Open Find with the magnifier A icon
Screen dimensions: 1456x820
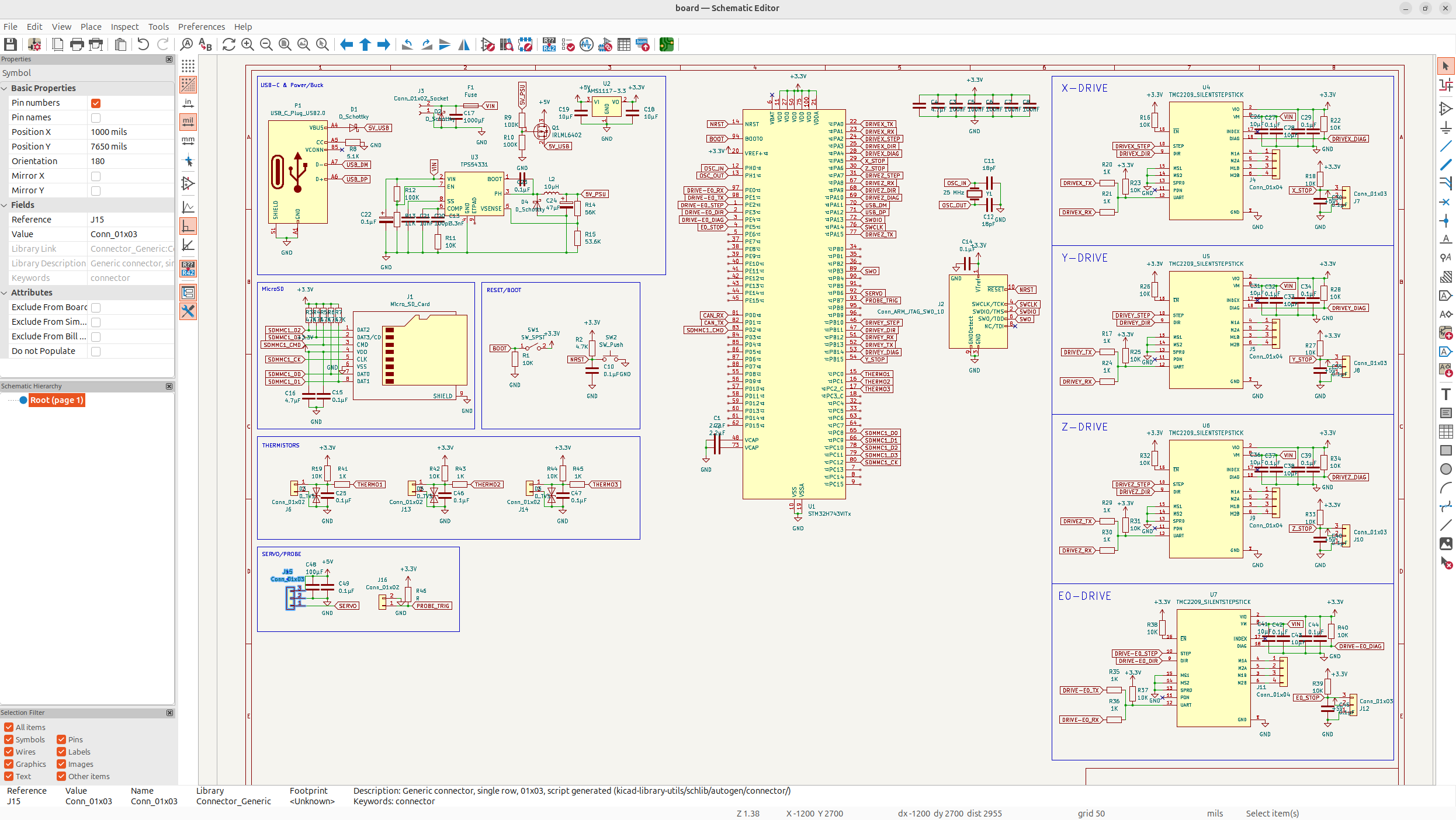186,44
